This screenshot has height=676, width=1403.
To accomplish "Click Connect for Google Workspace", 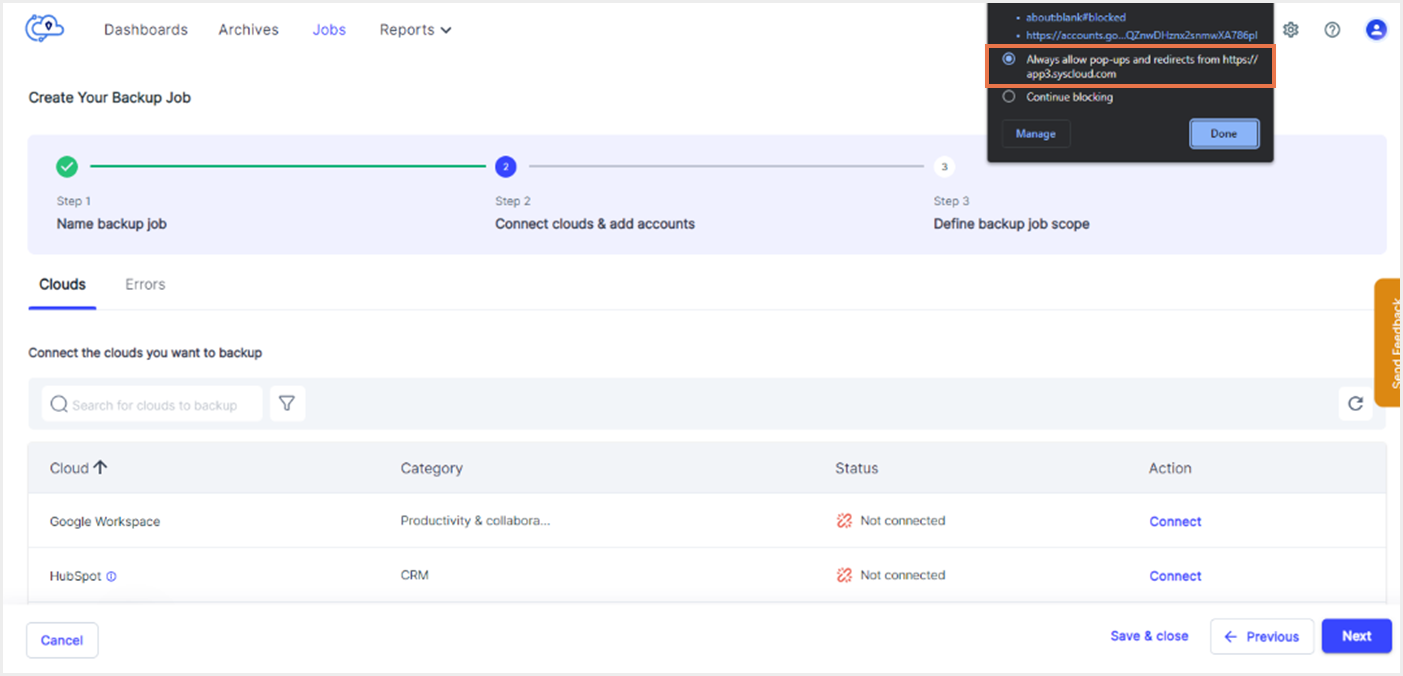I will click(x=1175, y=521).
